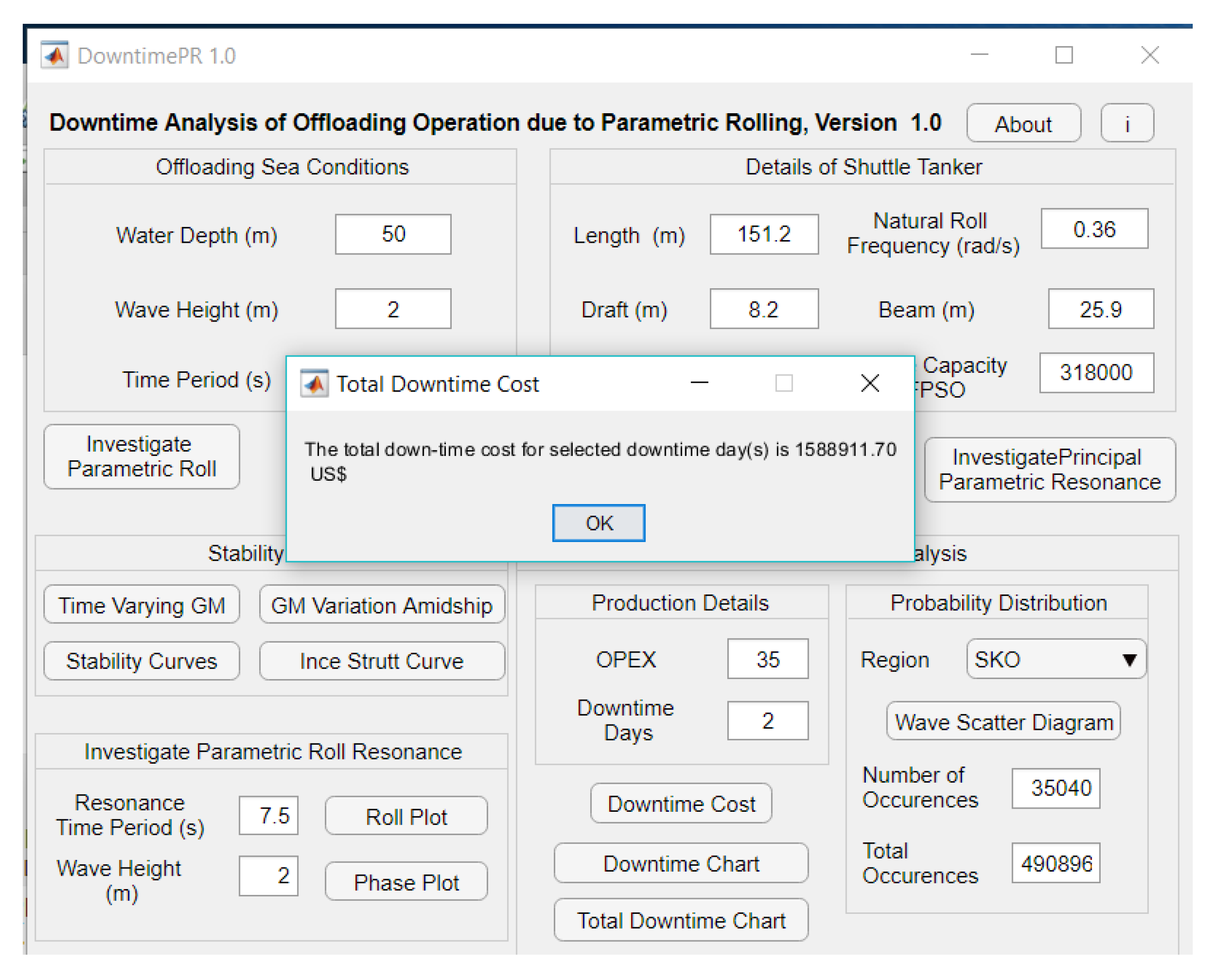Viewport: 1207px width, 980px height.
Task: Expand the Region SKO dropdown
Action: click(1055, 660)
